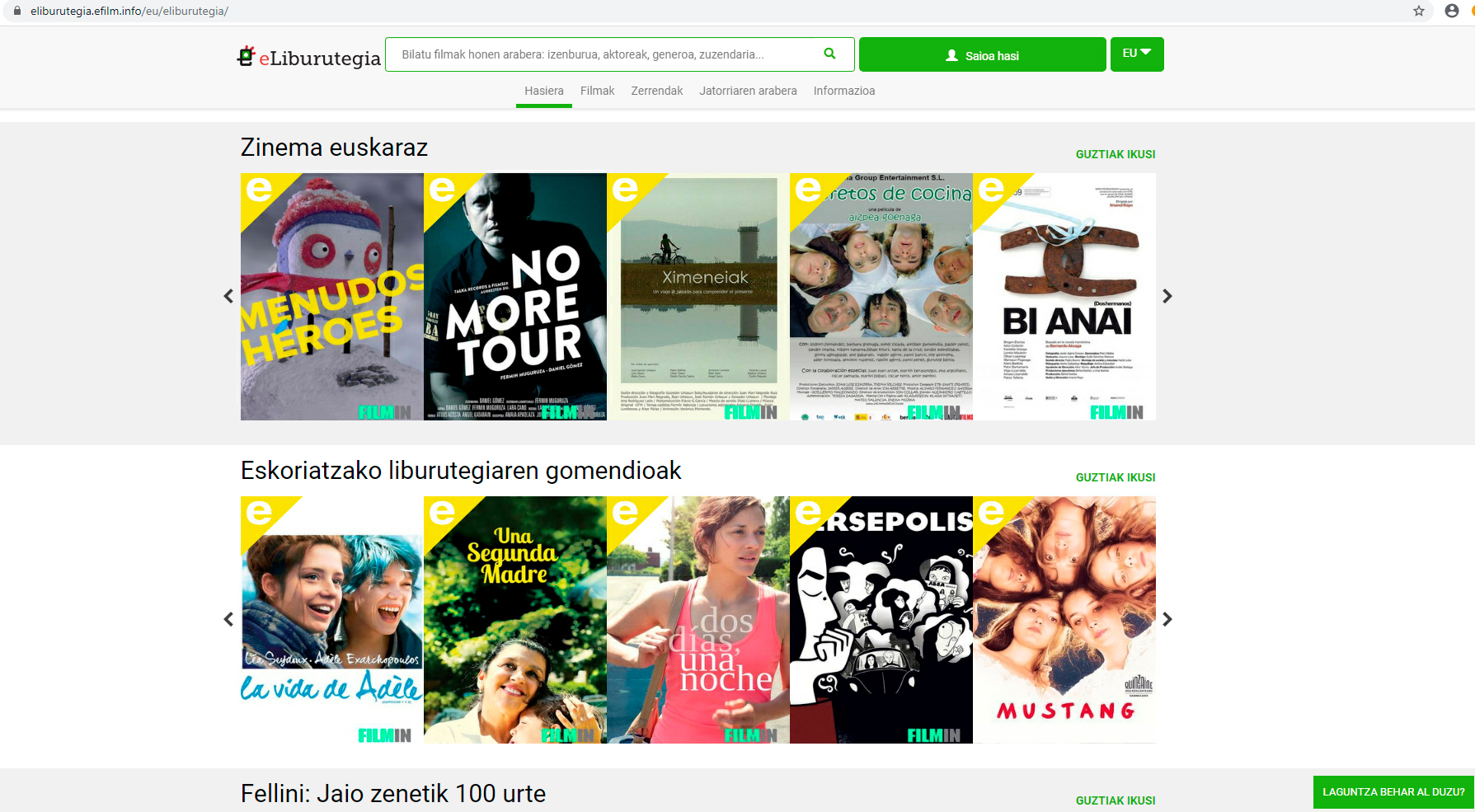Go to previous Eskoriatzako gomendioak films
1475x812 pixels.
tap(228, 619)
